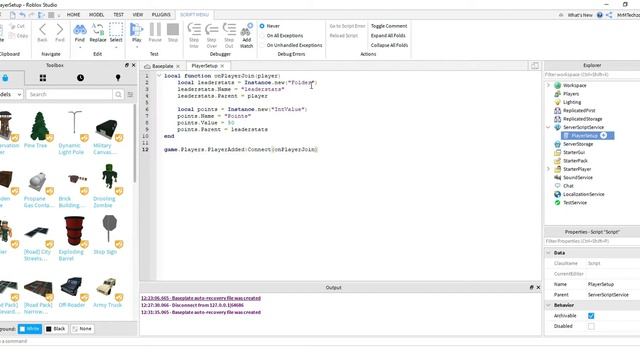This screenshot has width=640, height=360.
Task: Expand the Workspace tree node
Action: click(x=549, y=85)
